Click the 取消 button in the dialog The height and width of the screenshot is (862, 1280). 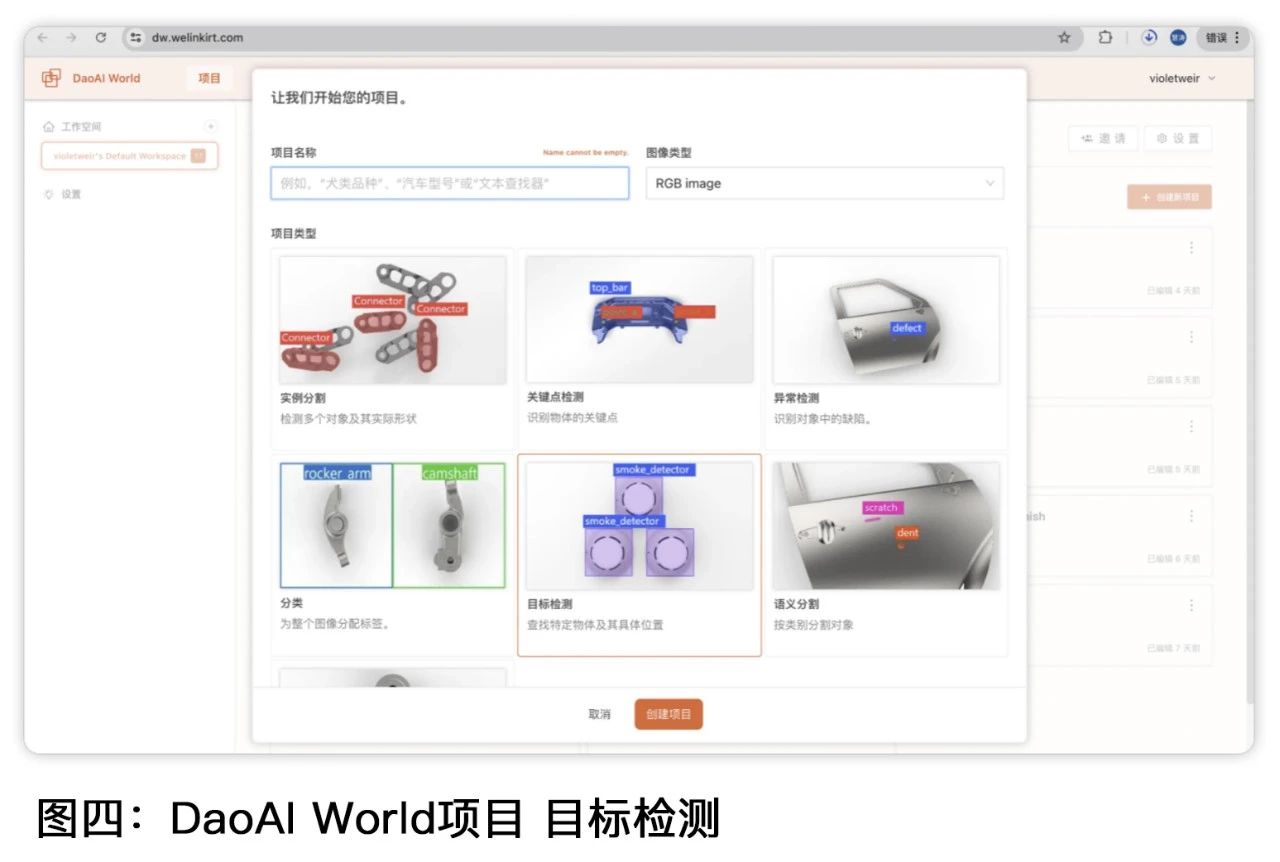(x=599, y=714)
